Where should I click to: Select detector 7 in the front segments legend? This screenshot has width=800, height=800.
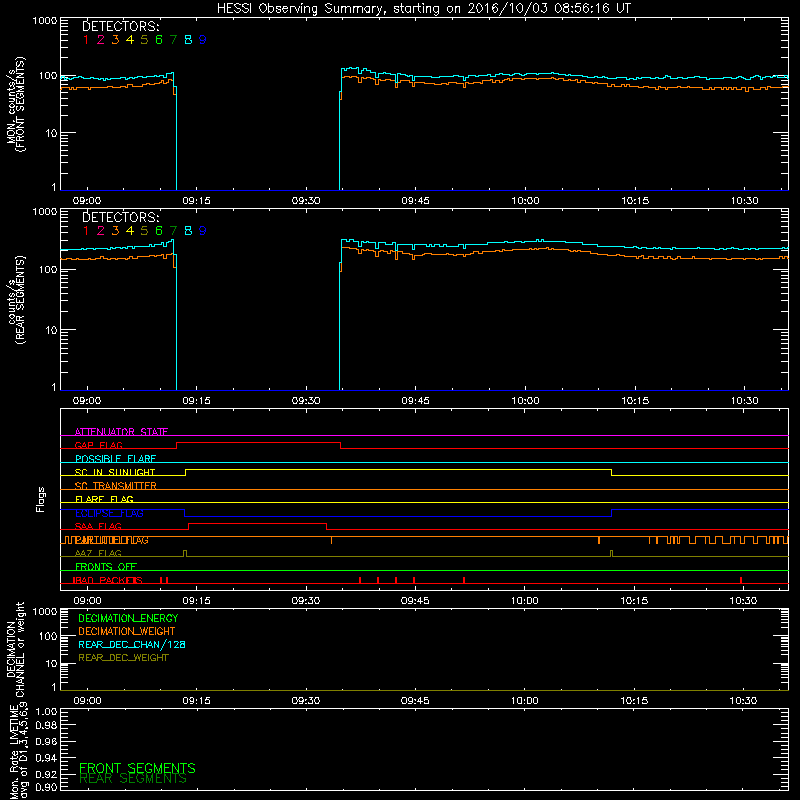click(x=173, y=40)
